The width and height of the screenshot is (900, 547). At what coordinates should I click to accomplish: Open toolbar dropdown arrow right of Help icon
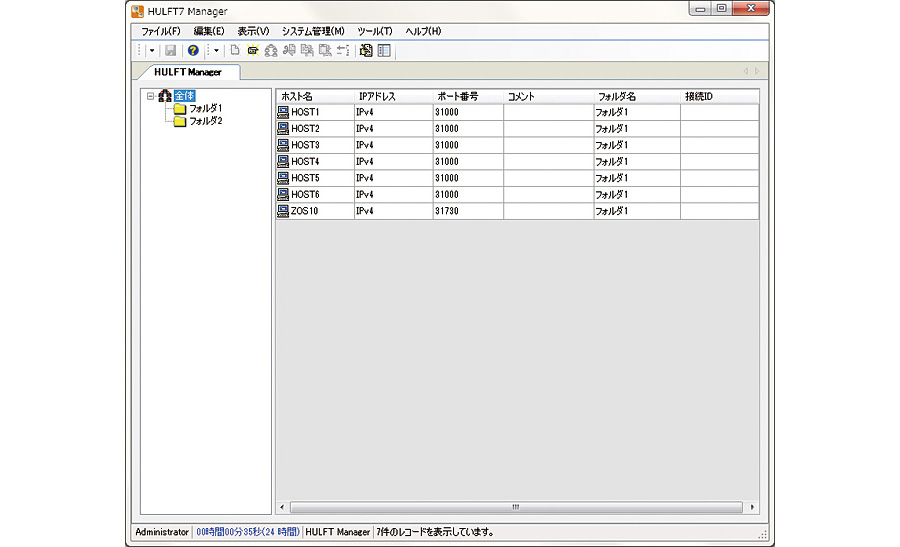[215, 50]
